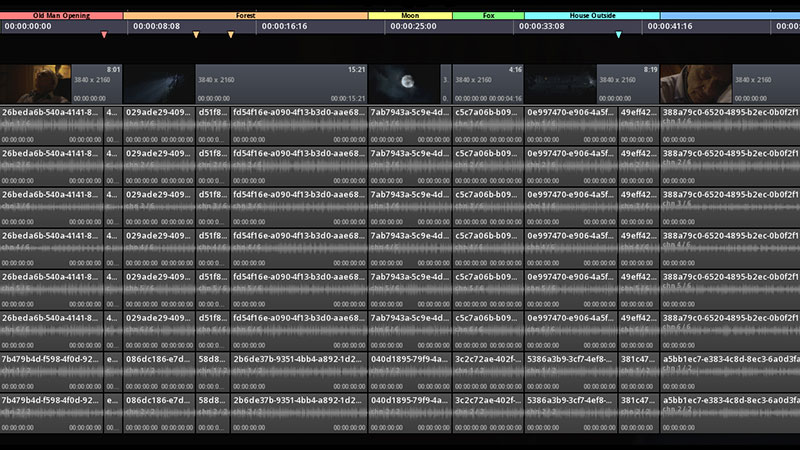Select audio clip 26beda6b on chn 5/6

[x=52, y=290]
